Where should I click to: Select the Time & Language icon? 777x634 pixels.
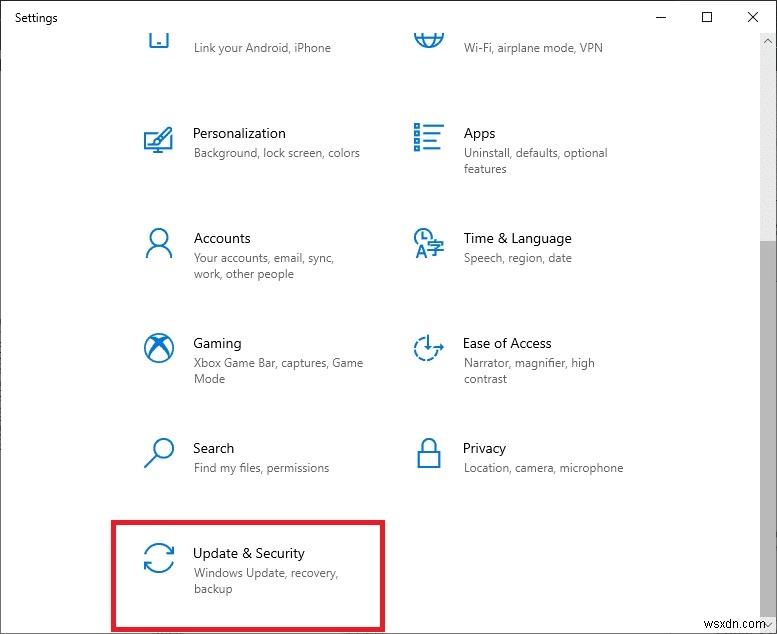[428, 243]
